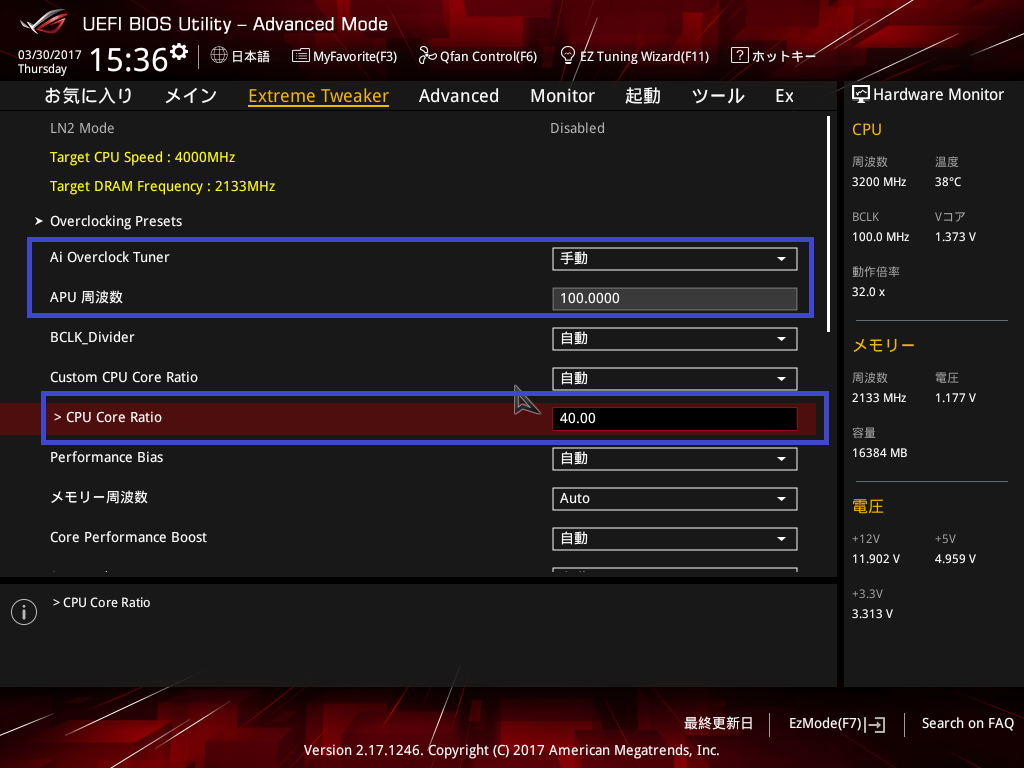Select the Performance Bias label
The height and width of the screenshot is (768, 1024).
coord(106,458)
